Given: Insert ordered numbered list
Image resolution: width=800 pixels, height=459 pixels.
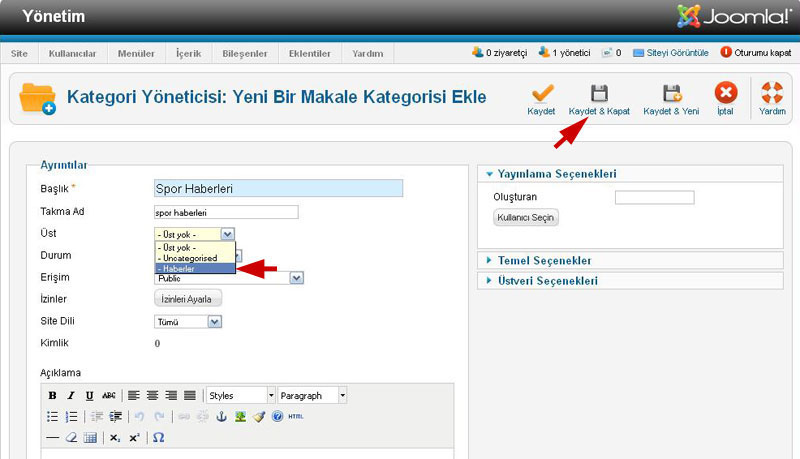Looking at the screenshot, I should pyautogui.click(x=71, y=417).
